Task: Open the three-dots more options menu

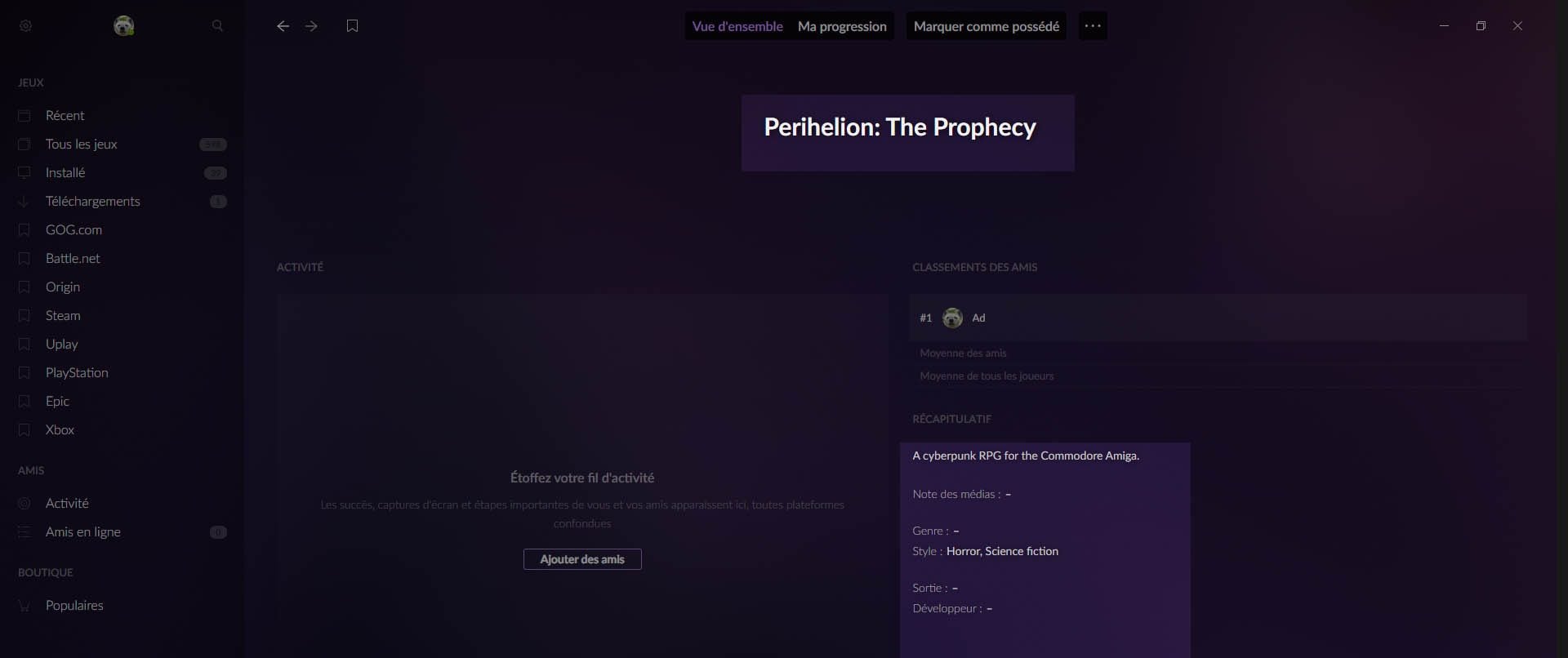Action: click(1093, 26)
